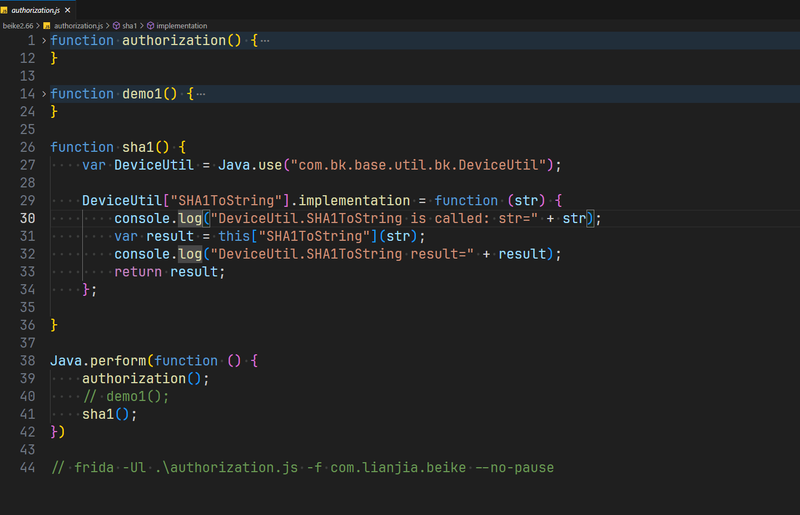The image size is (800, 515).
Task: Click Java.perform on line 38
Action: coord(98,361)
